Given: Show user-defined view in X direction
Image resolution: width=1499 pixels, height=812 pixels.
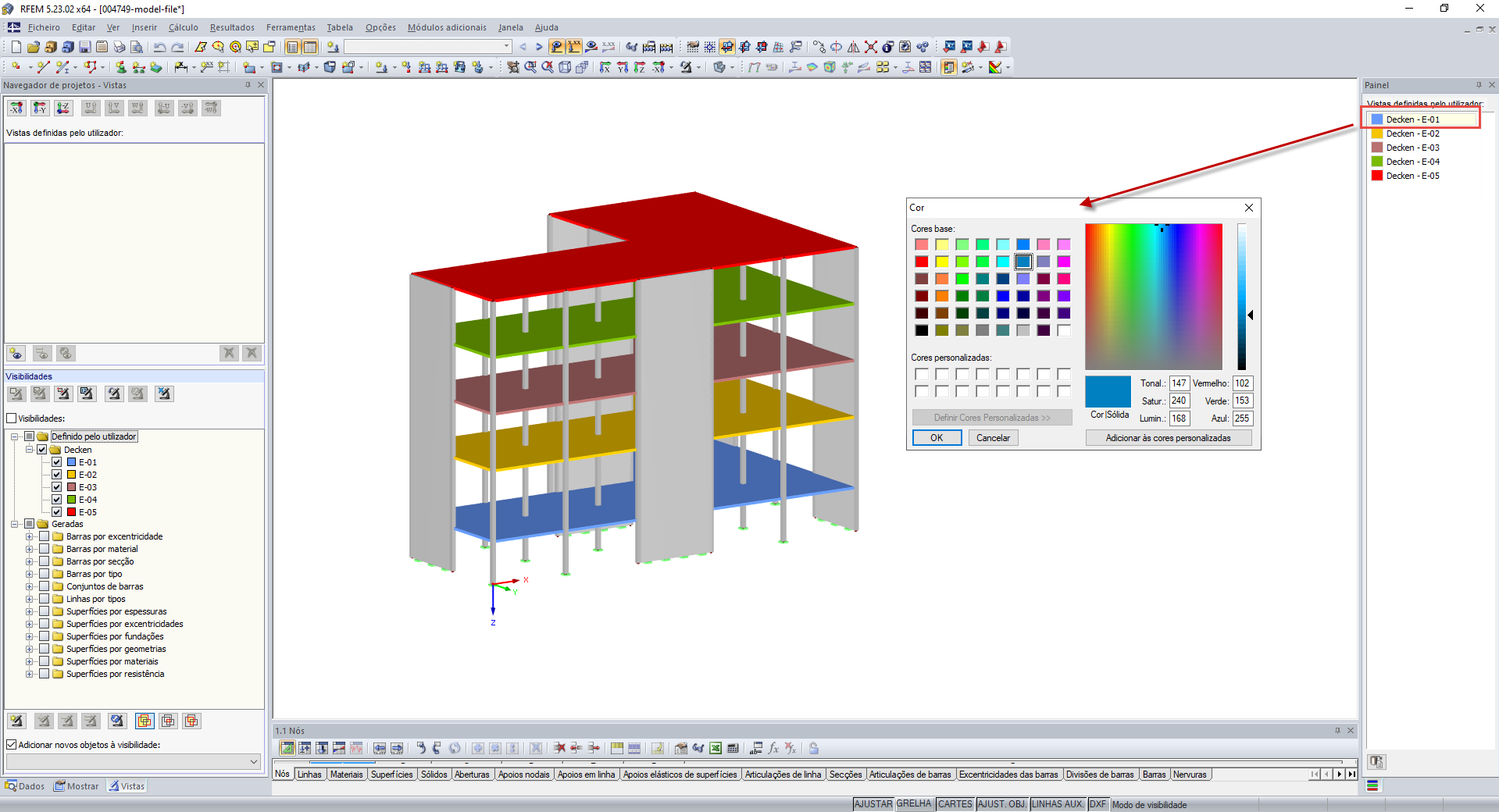Looking at the screenshot, I should point(16,108).
